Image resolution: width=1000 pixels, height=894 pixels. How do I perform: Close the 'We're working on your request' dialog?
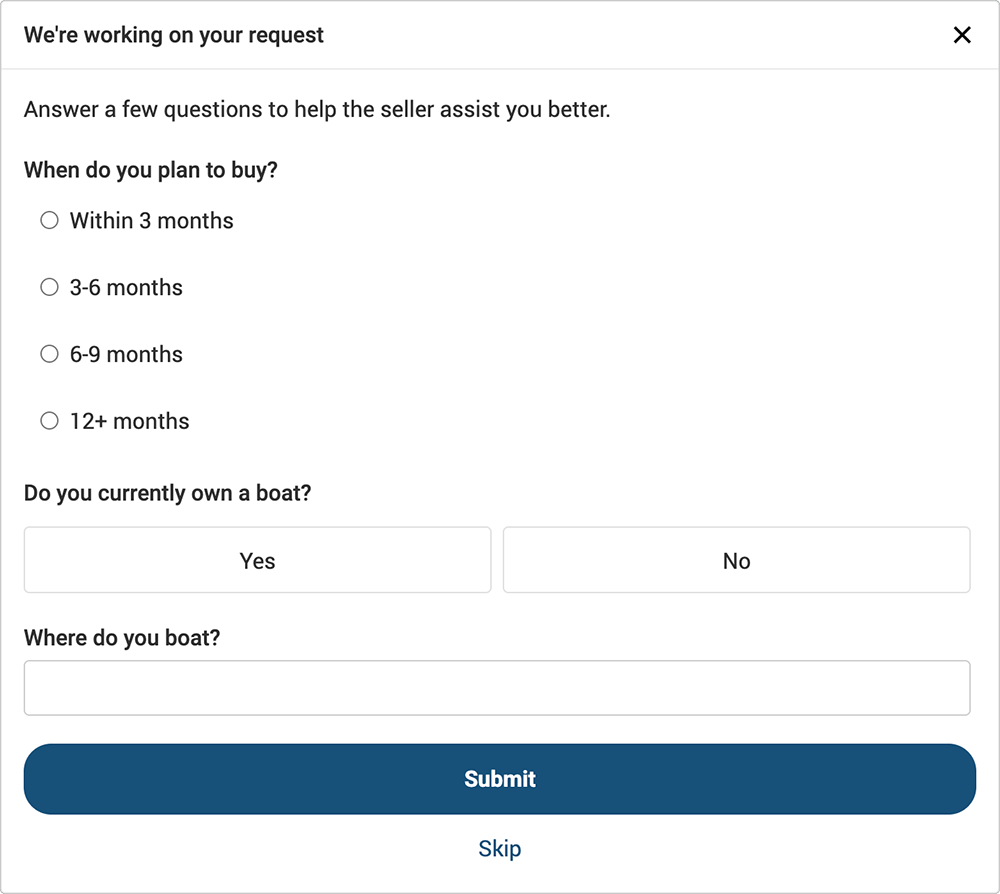pyautogui.click(x=962, y=34)
